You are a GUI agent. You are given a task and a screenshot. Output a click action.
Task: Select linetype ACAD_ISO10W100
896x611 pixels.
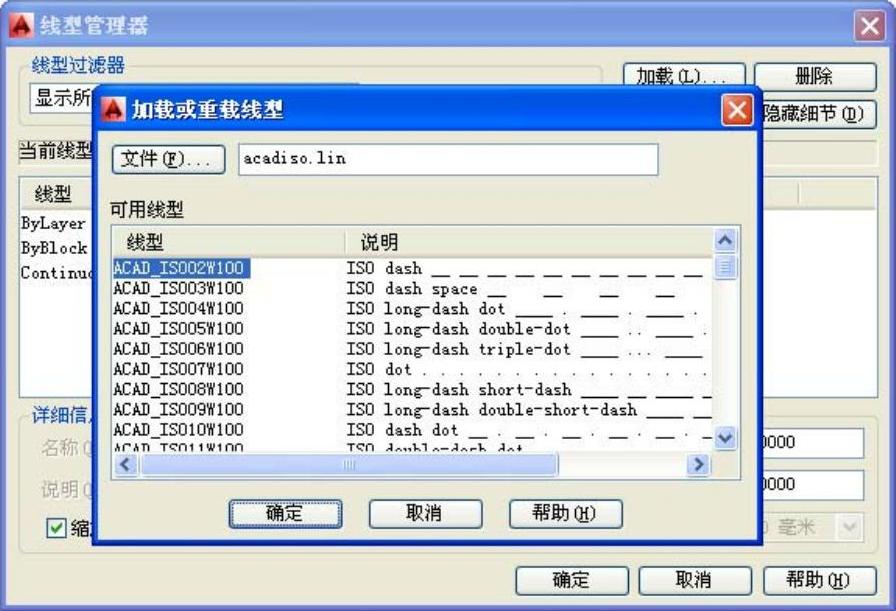click(x=178, y=430)
